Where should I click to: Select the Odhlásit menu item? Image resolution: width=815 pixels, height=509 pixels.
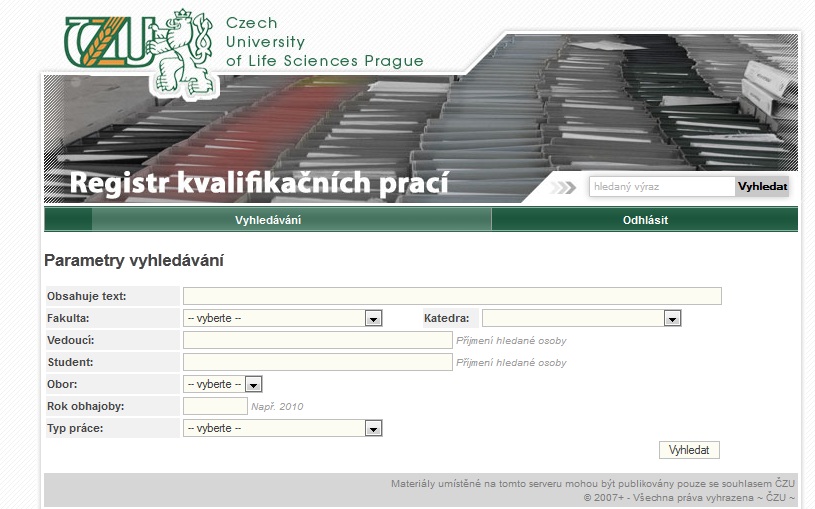point(645,220)
